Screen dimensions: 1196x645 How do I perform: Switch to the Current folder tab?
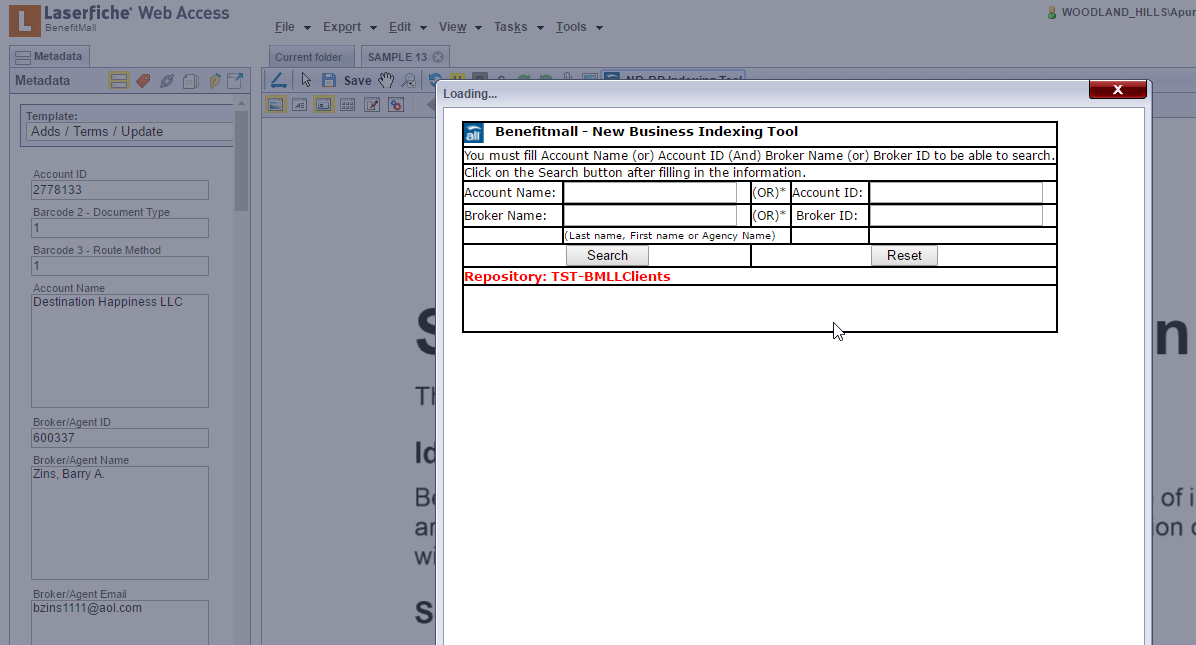tap(311, 57)
